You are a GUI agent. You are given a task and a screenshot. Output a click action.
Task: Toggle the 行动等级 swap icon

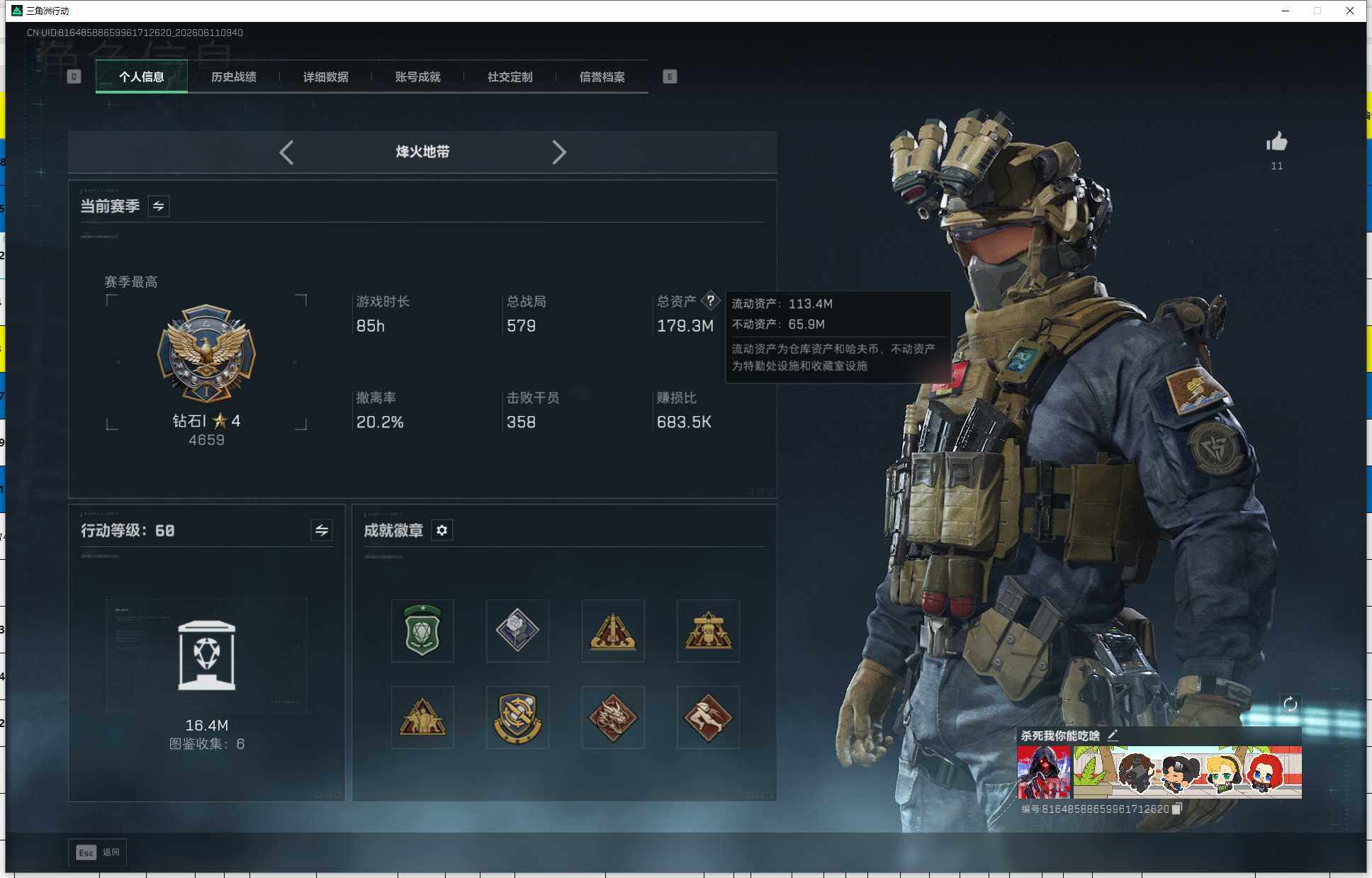point(322,530)
